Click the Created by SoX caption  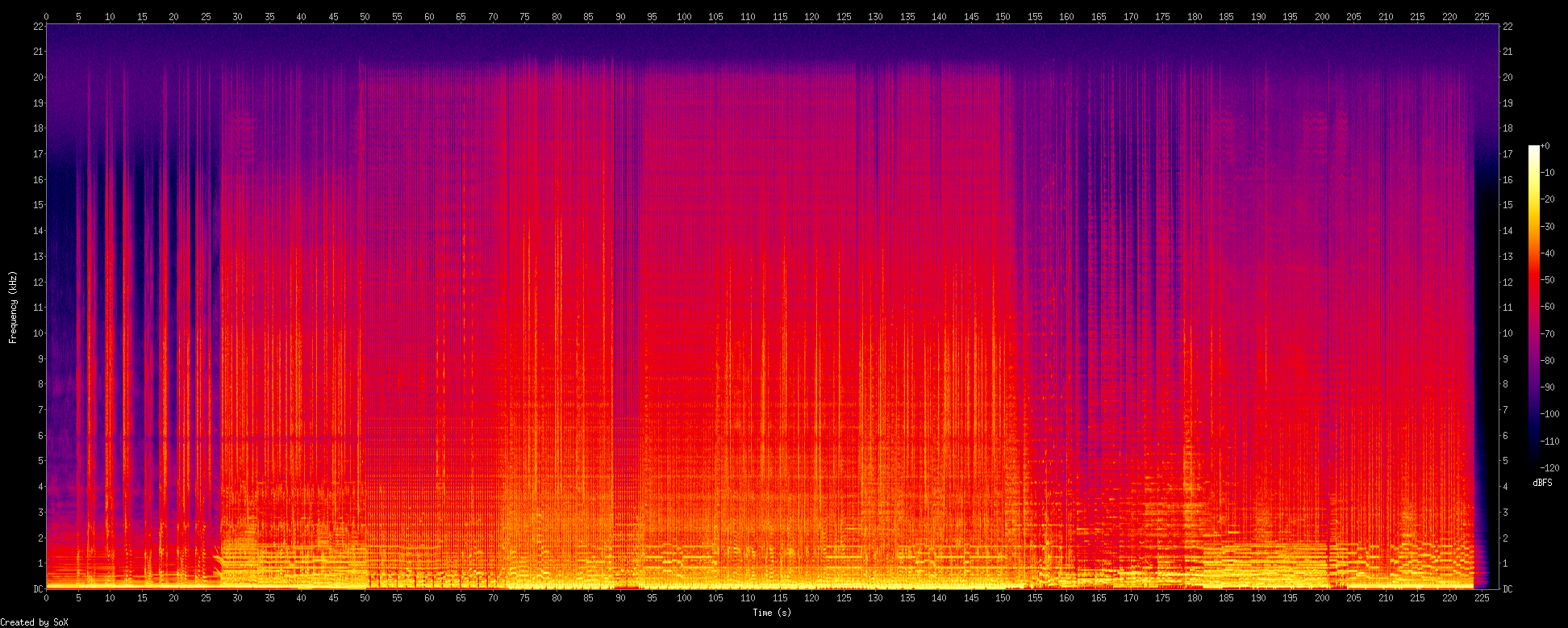[x=34, y=622]
